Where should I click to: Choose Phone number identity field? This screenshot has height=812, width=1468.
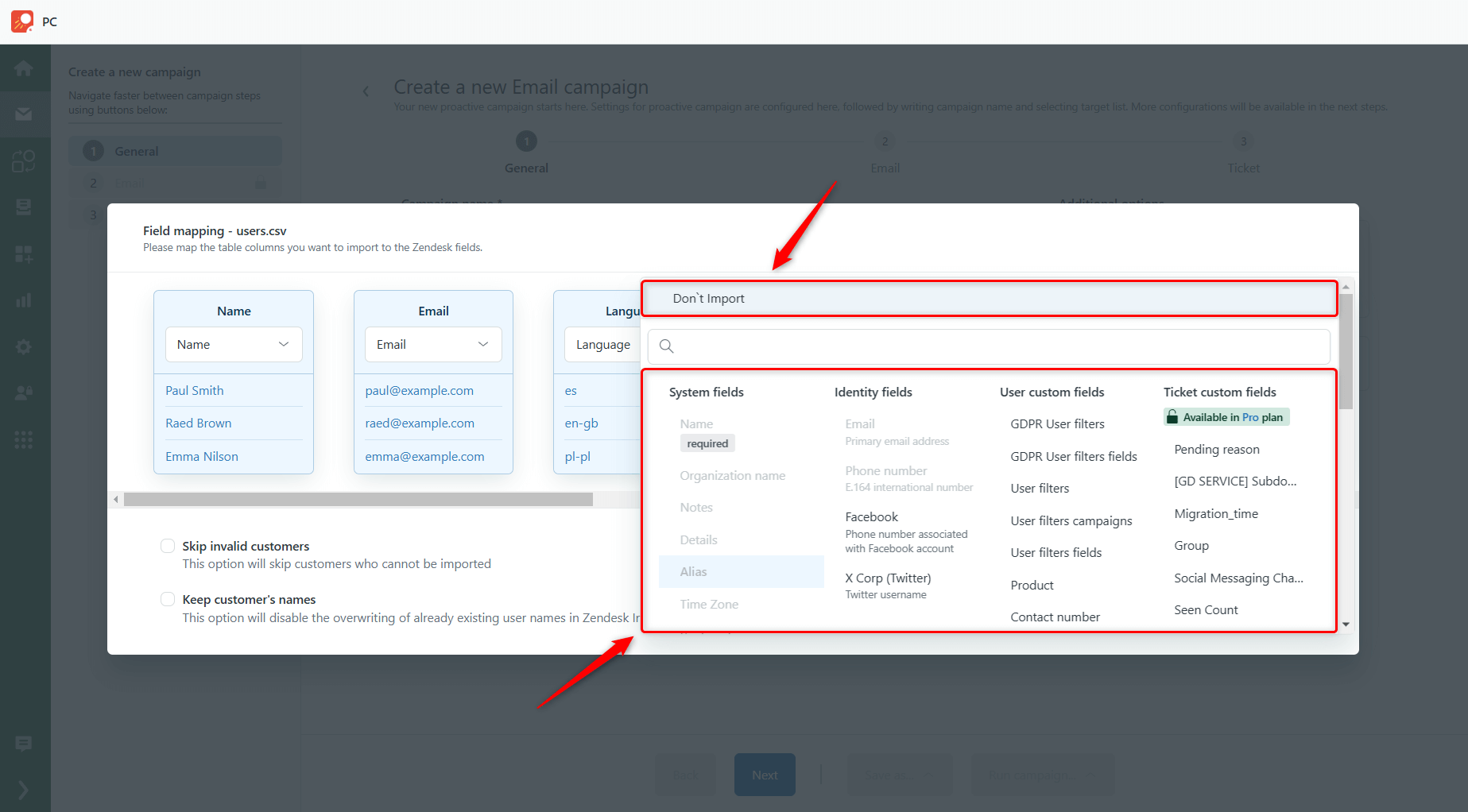pos(908,478)
